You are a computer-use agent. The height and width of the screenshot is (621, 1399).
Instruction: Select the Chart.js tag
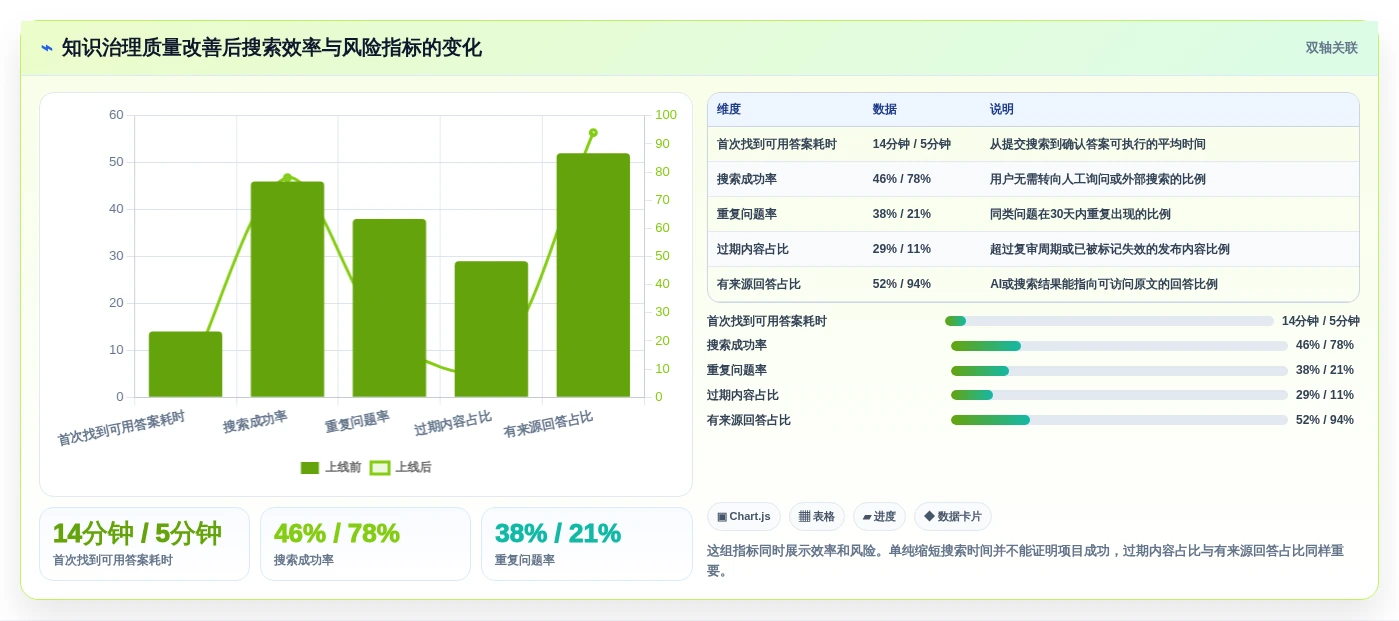pyautogui.click(x=744, y=516)
